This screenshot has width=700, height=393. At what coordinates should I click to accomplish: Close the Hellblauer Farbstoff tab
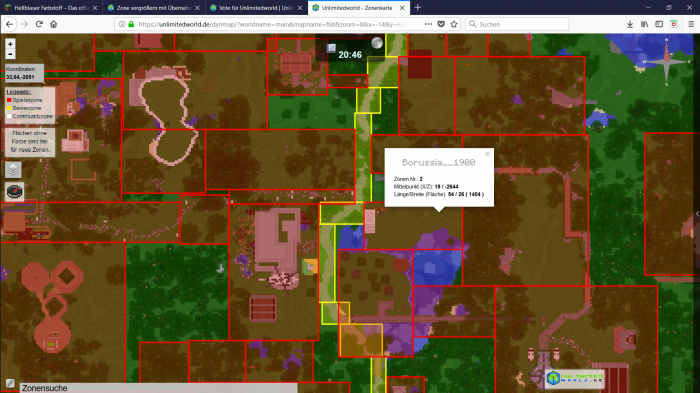click(x=95, y=8)
